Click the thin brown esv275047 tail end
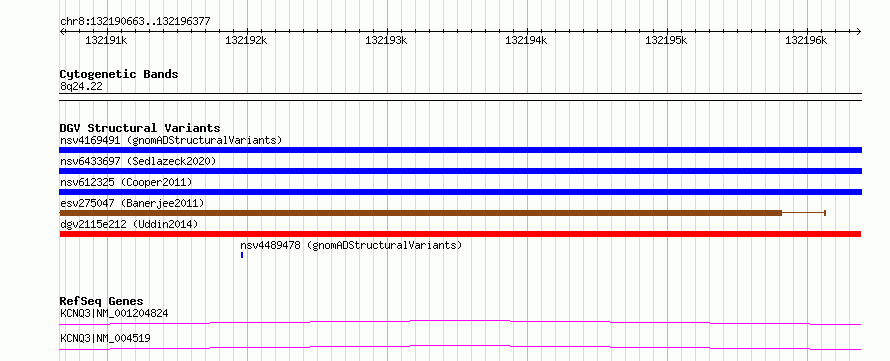This screenshot has height=361, width=890. pos(825,213)
